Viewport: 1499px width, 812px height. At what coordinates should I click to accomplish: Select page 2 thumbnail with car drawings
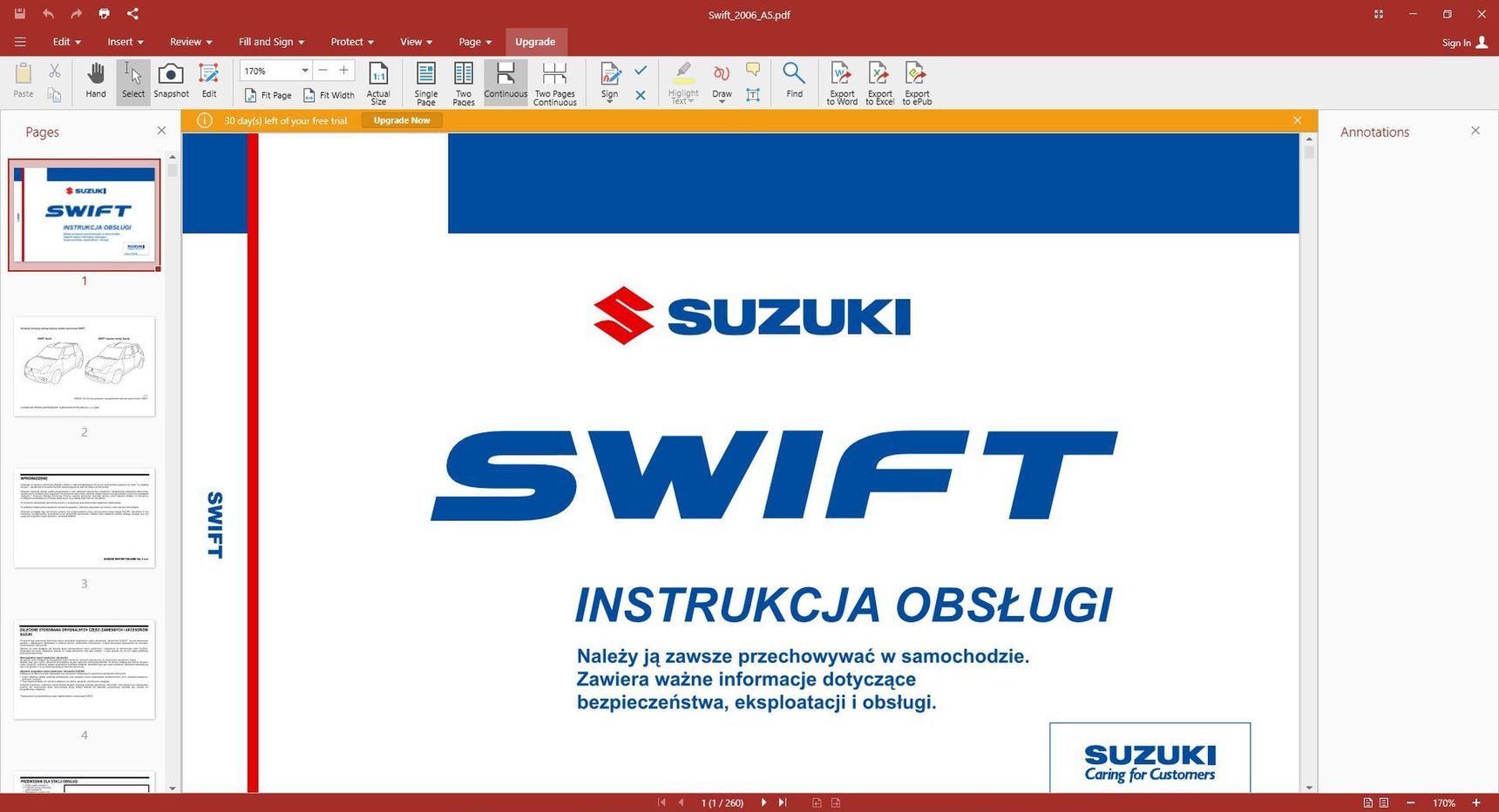(85, 367)
